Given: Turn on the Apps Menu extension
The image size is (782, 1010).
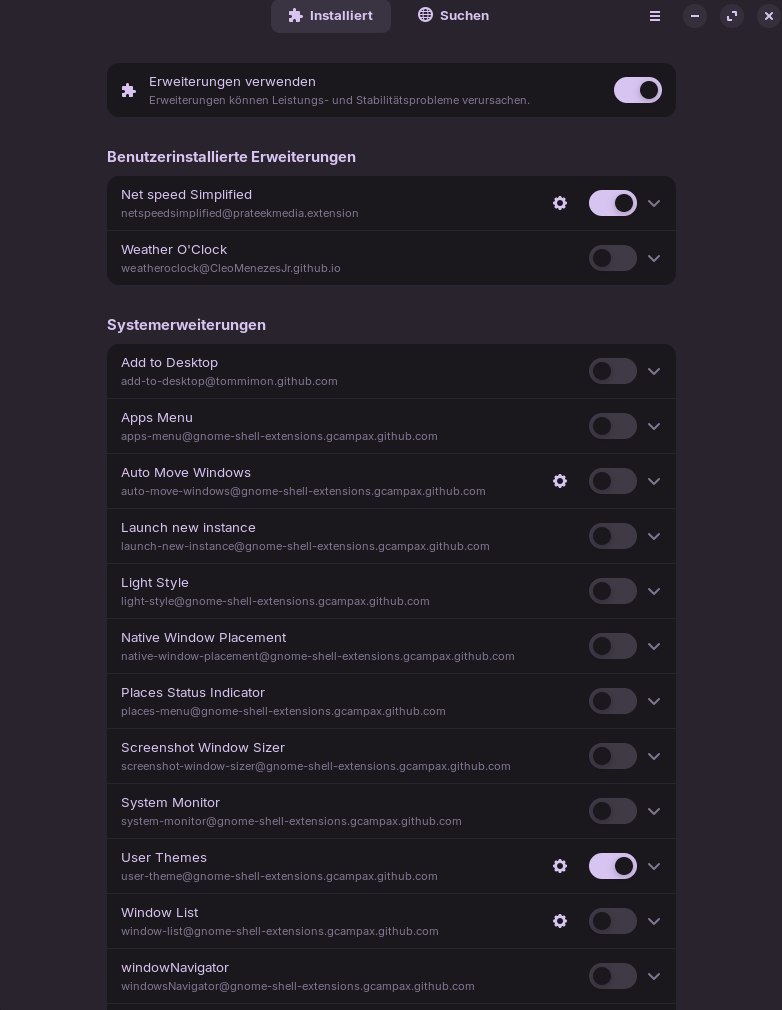Looking at the screenshot, I should pyautogui.click(x=612, y=426).
